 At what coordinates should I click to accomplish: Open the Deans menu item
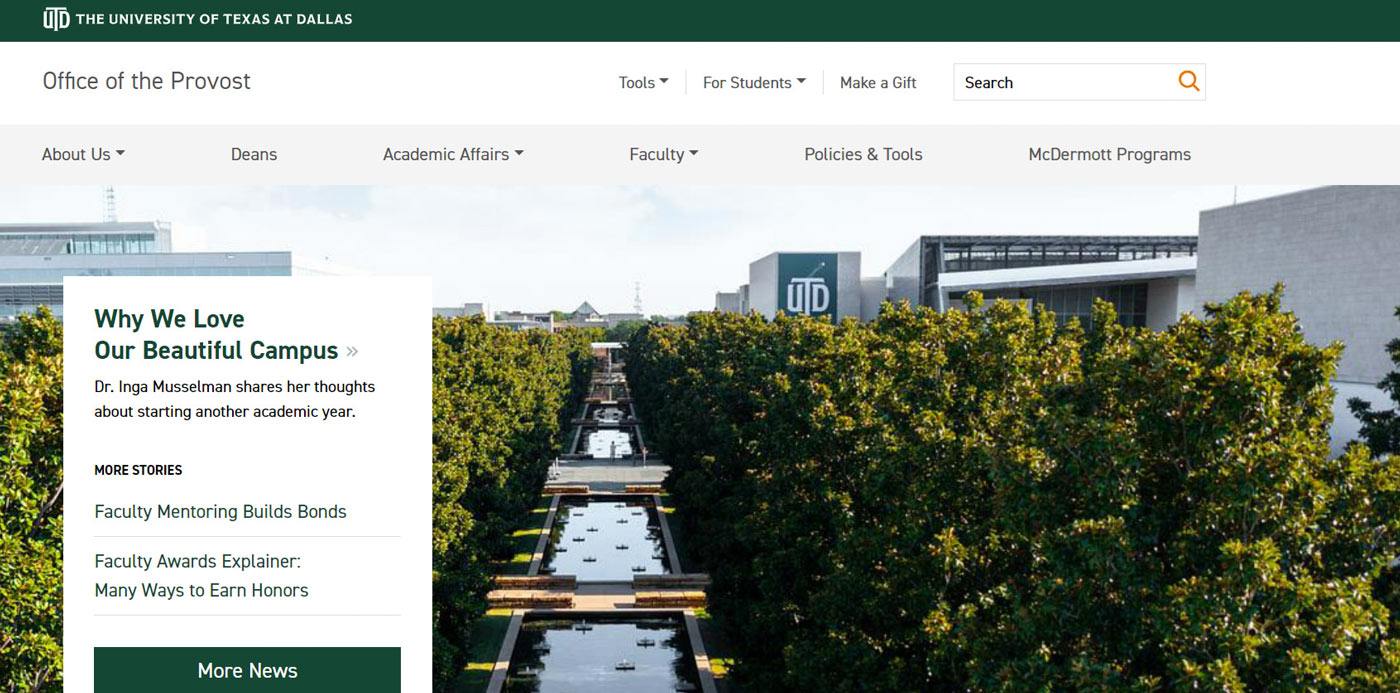[x=254, y=154]
